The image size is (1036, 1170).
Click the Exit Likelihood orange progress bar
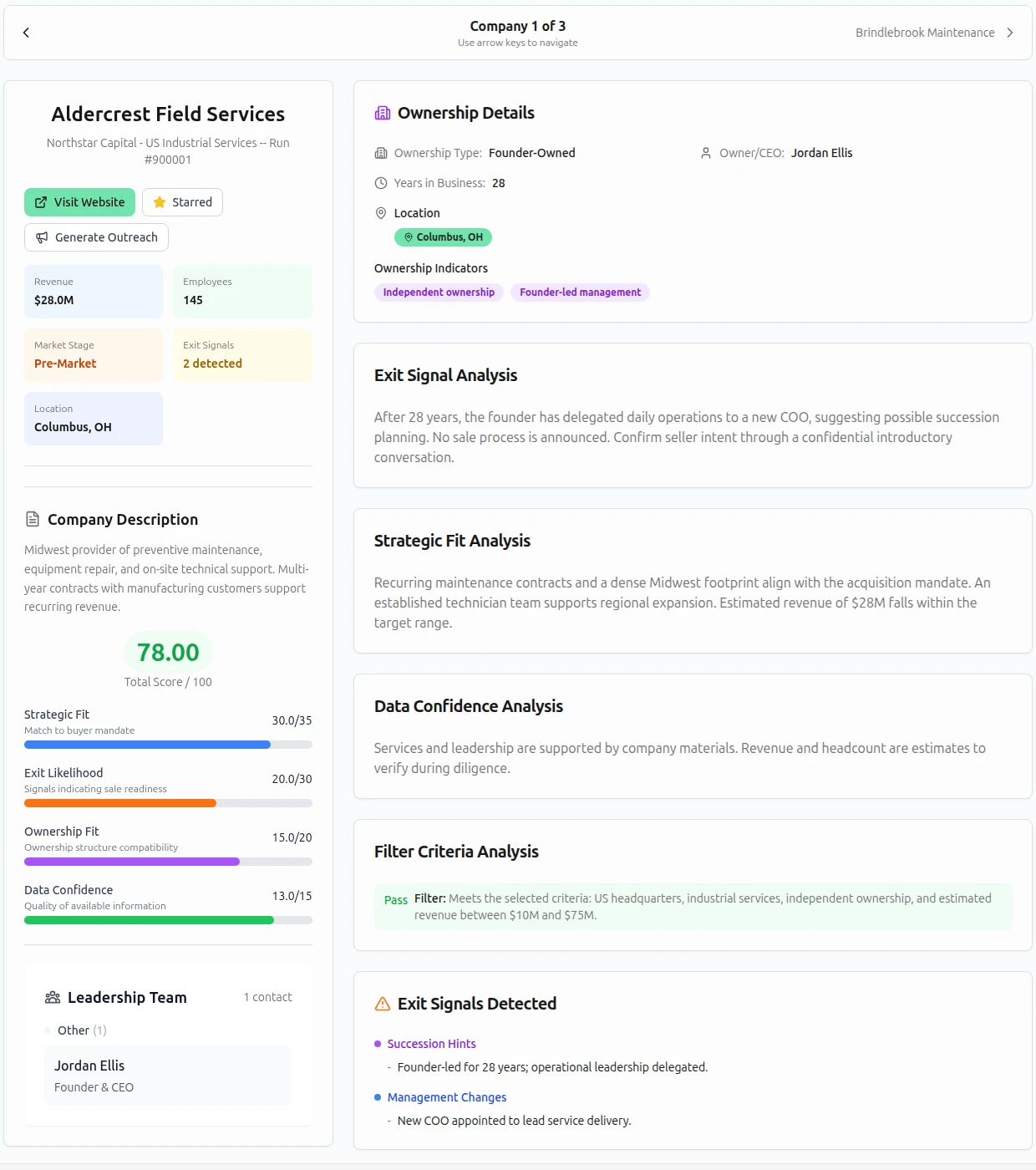click(168, 803)
